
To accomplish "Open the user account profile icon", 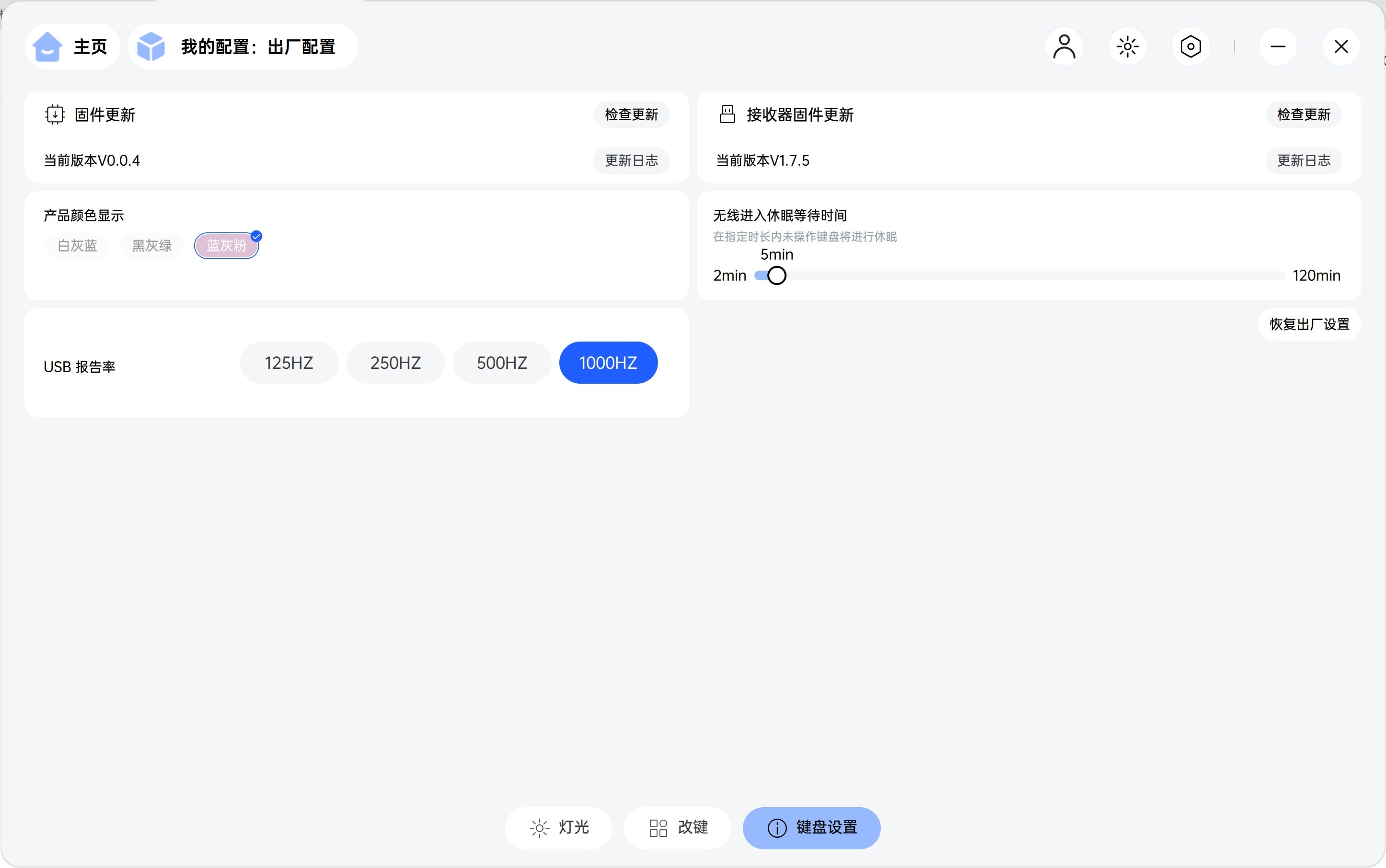I will (x=1064, y=46).
